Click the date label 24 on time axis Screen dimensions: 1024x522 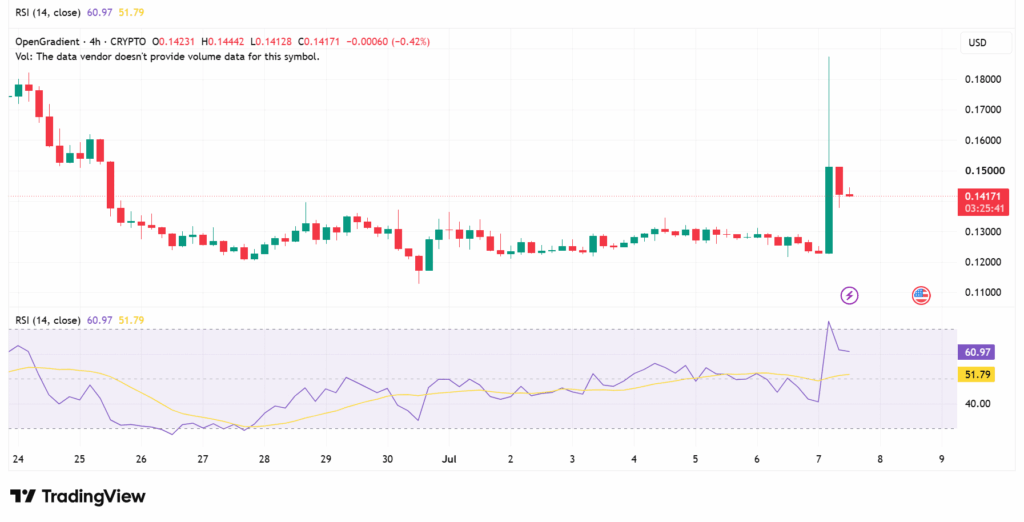[x=18, y=458]
